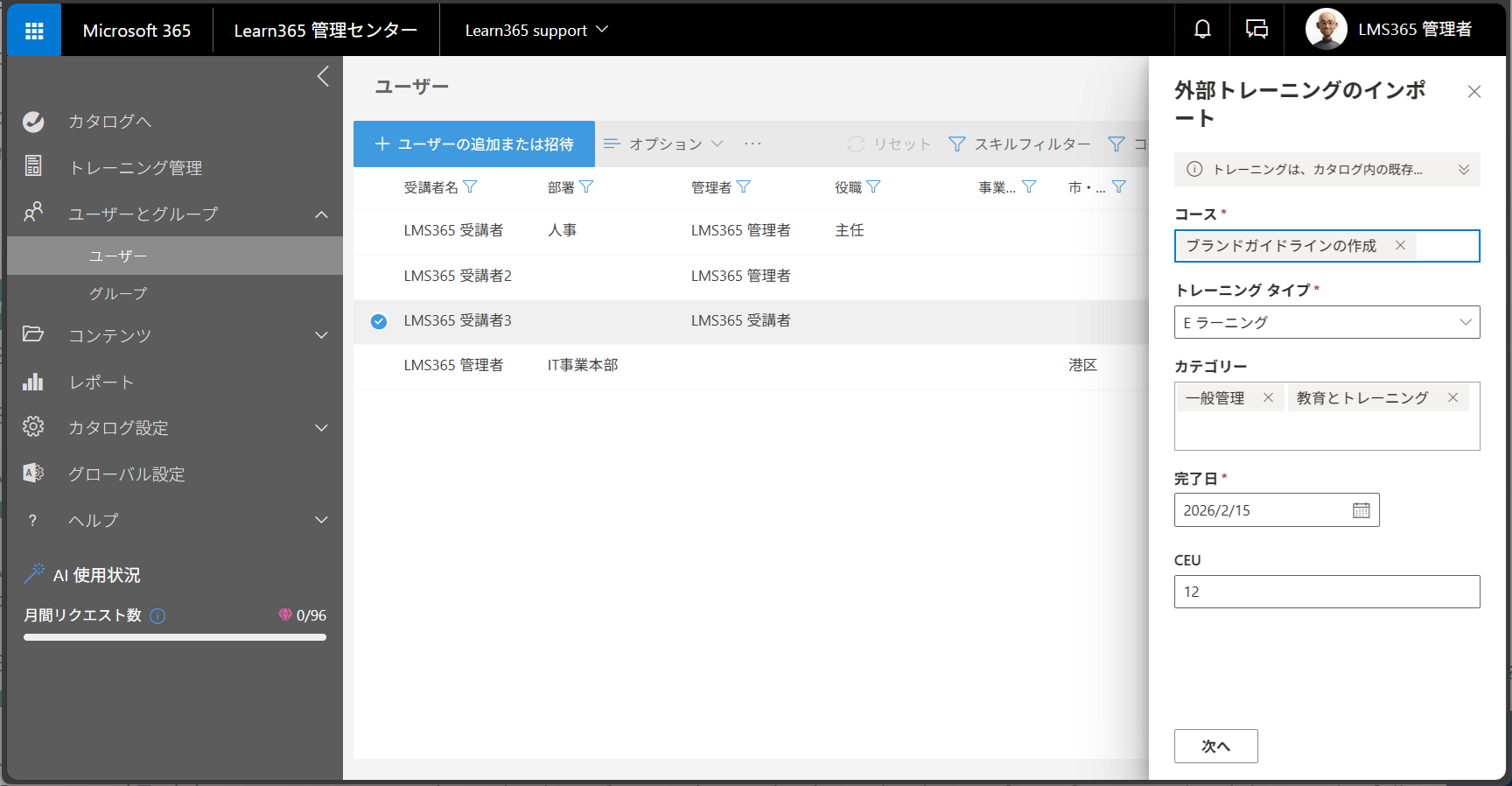
Task: Click the 主任 role cell
Action: pyautogui.click(x=849, y=230)
